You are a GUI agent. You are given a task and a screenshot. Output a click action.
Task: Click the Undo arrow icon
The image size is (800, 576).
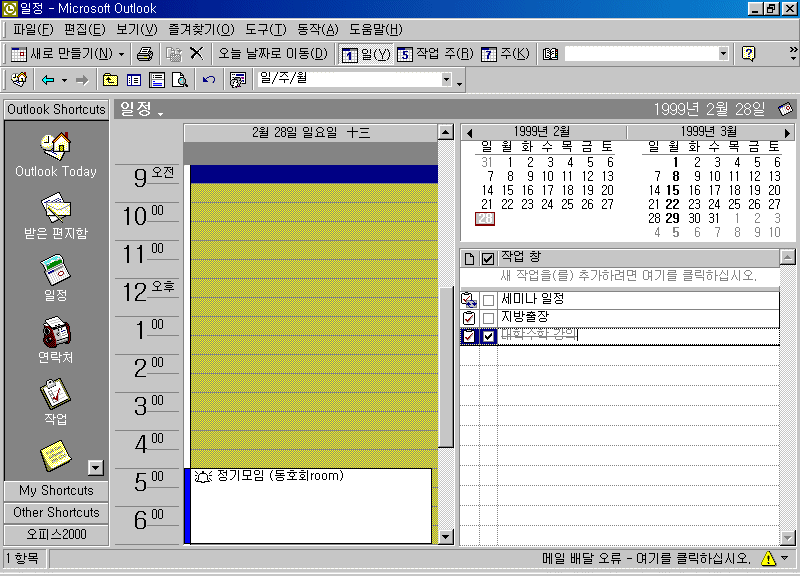pos(208,79)
